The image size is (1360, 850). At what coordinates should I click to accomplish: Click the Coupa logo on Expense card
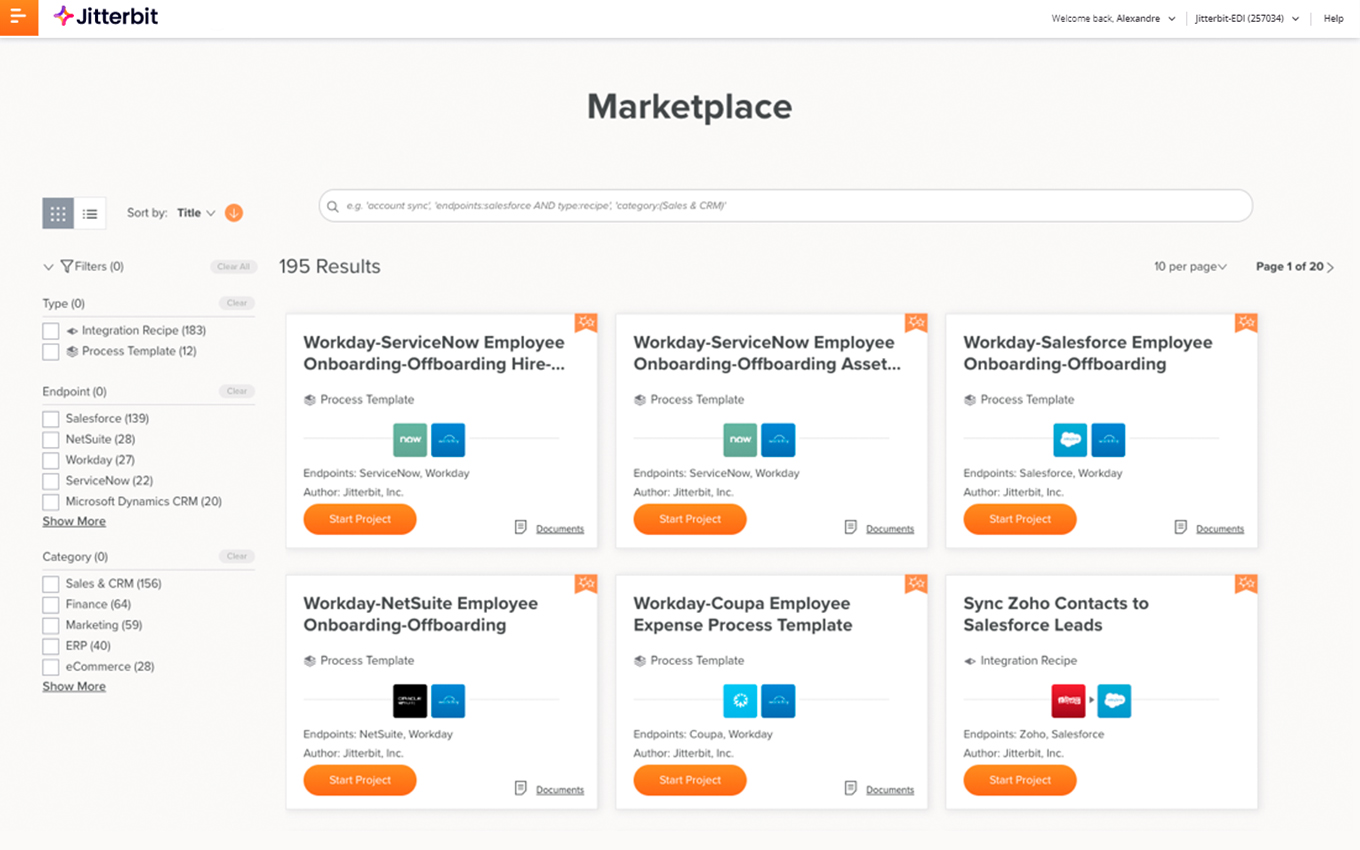coord(740,700)
